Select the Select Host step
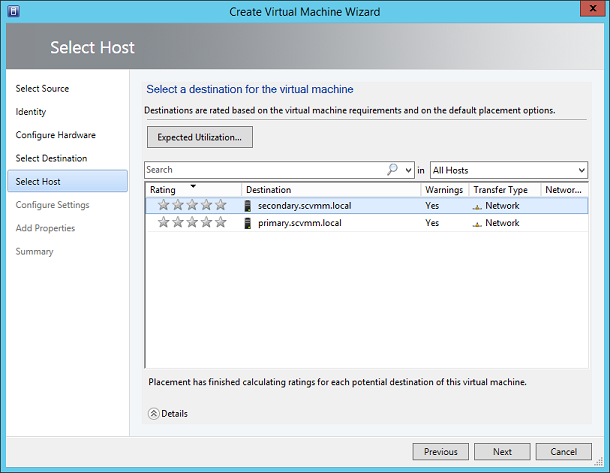The width and height of the screenshot is (610, 473). (68, 181)
